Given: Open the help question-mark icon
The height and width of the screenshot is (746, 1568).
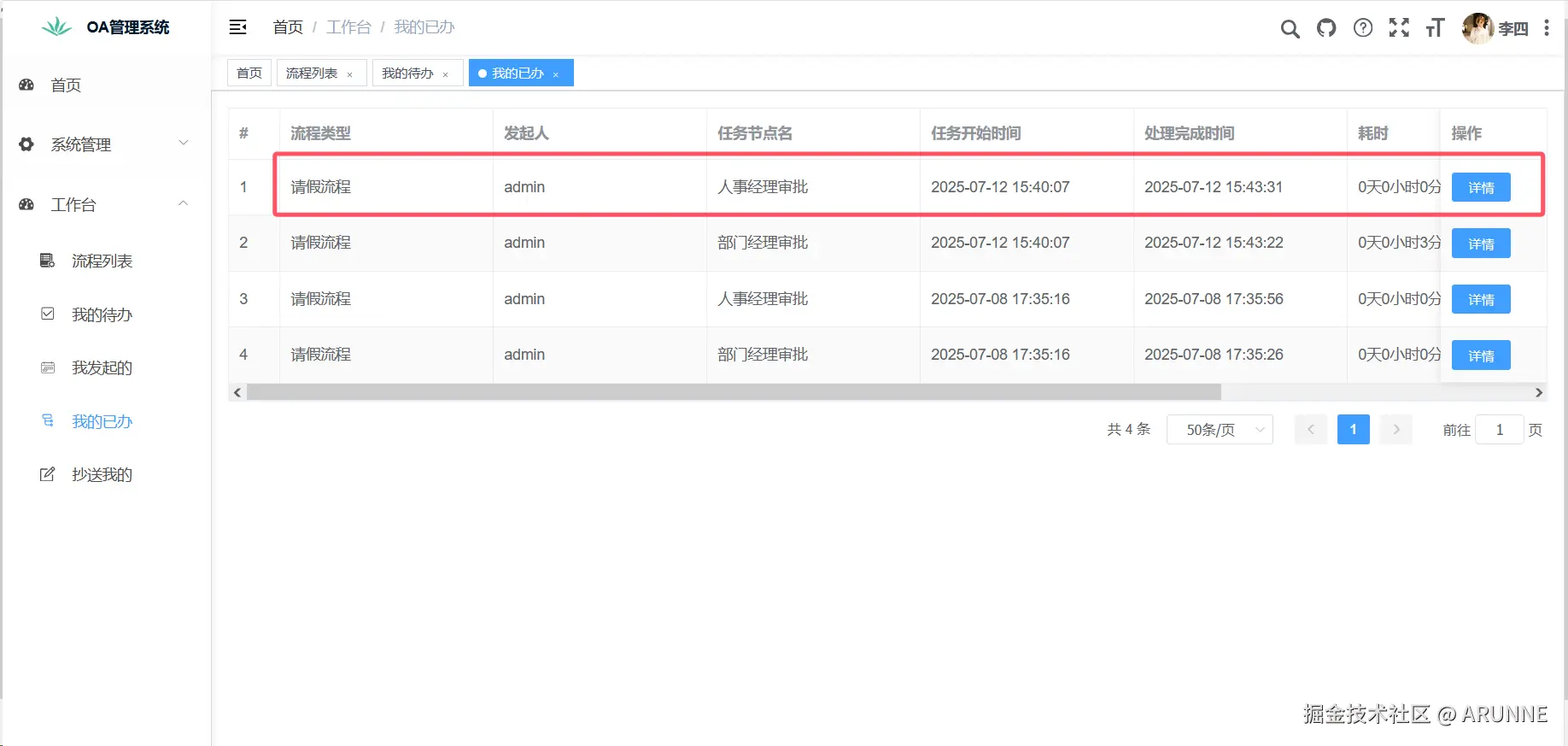Looking at the screenshot, I should (x=1363, y=28).
